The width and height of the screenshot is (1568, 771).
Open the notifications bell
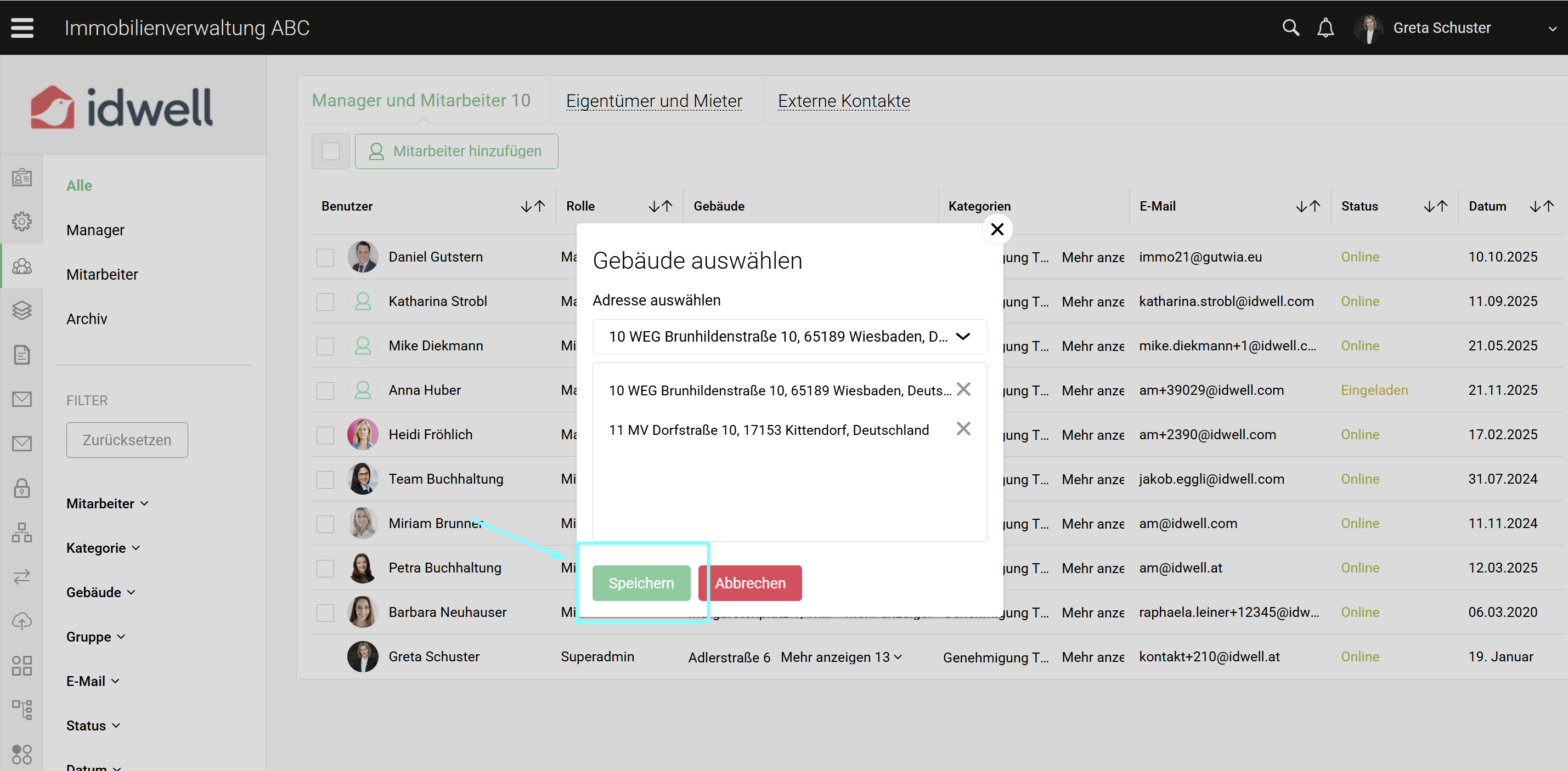[1325, 27]
